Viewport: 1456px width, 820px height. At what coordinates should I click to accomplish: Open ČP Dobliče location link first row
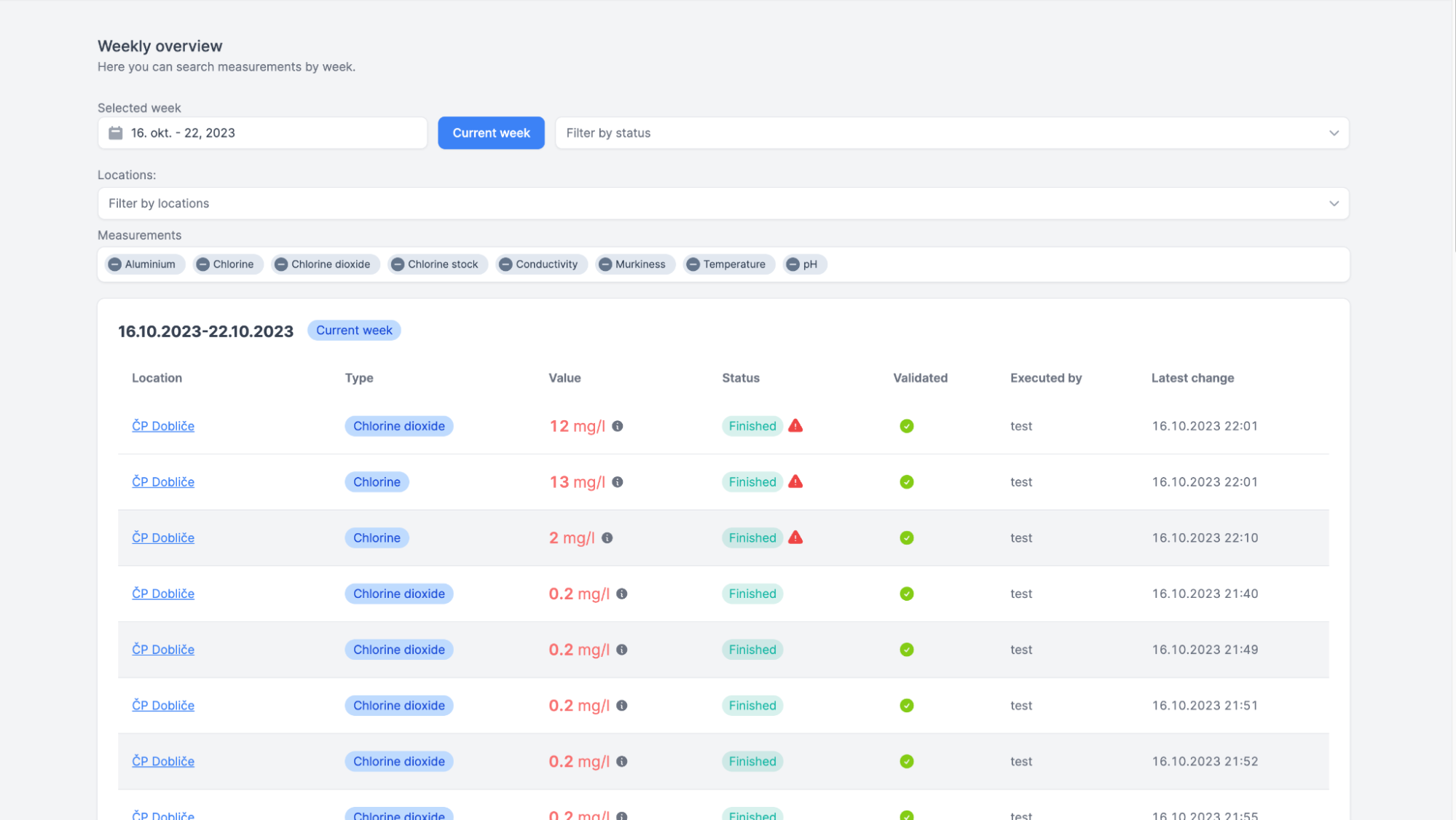tap(163, 425)
